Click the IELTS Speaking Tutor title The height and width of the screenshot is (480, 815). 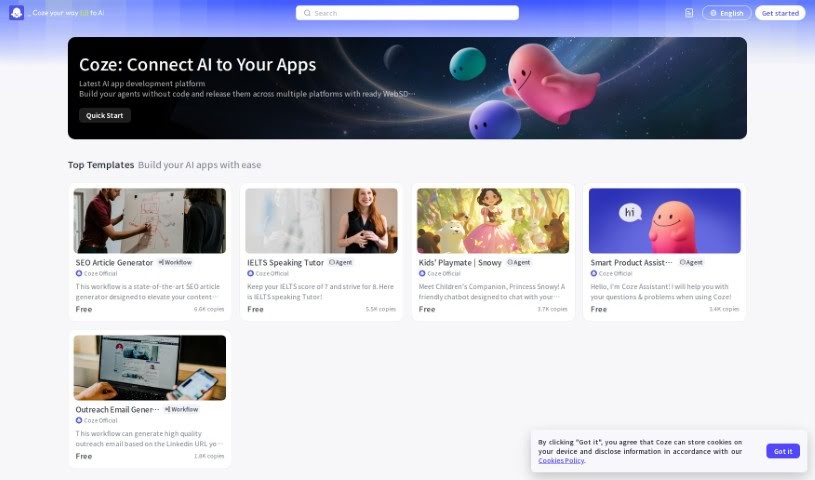click(285, 263)
